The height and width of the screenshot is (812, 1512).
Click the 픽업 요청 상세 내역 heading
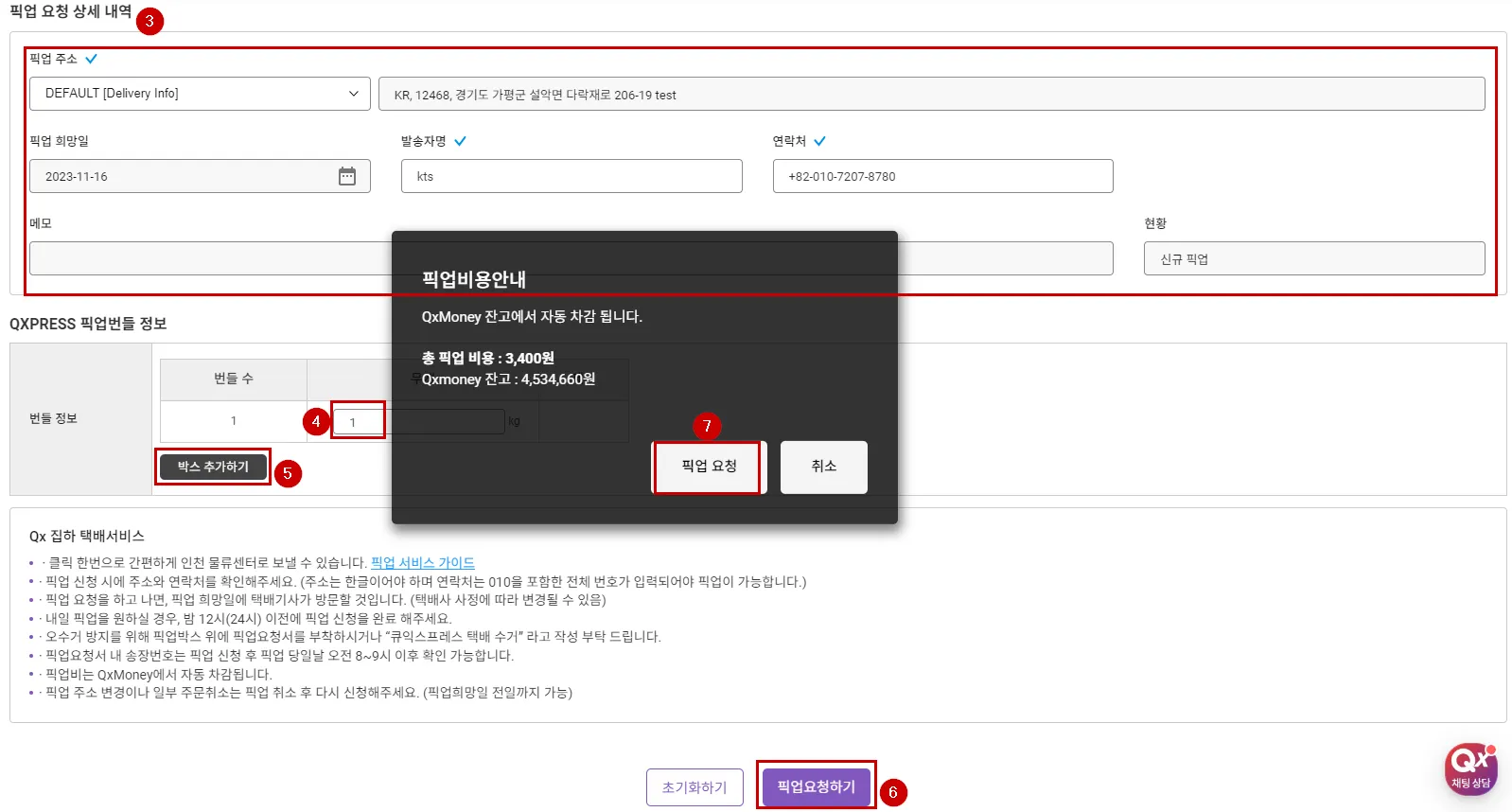coord(71,11)
